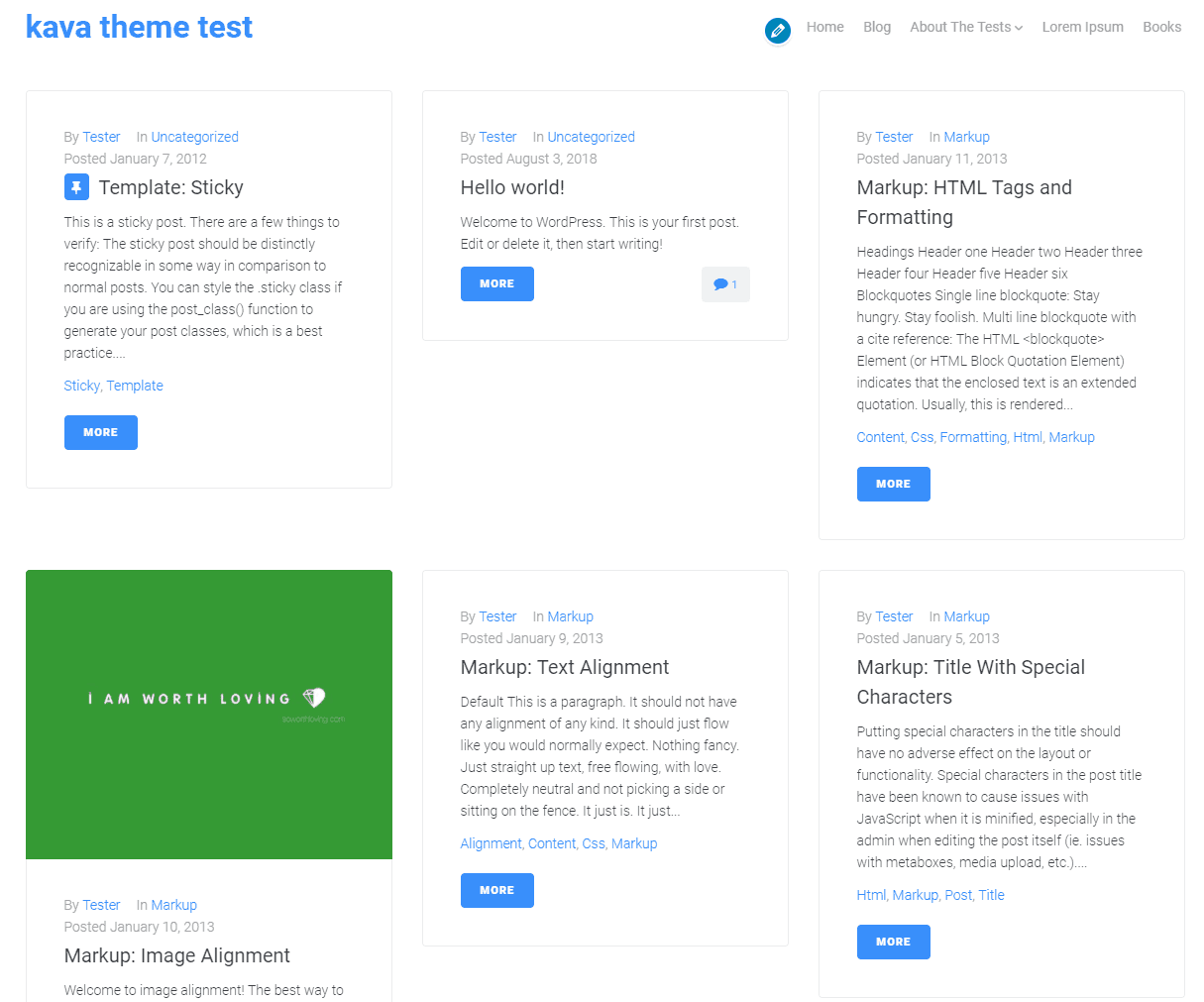Select the Formatting tag link
This screenshot has height=1002, width=1204.
point(972,437)
